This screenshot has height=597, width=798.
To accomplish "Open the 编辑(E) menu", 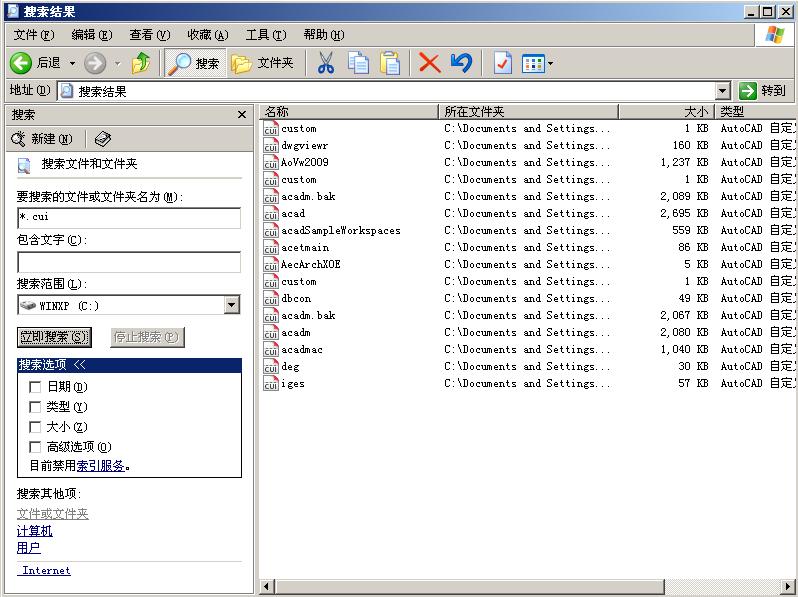I will point(92,35).
